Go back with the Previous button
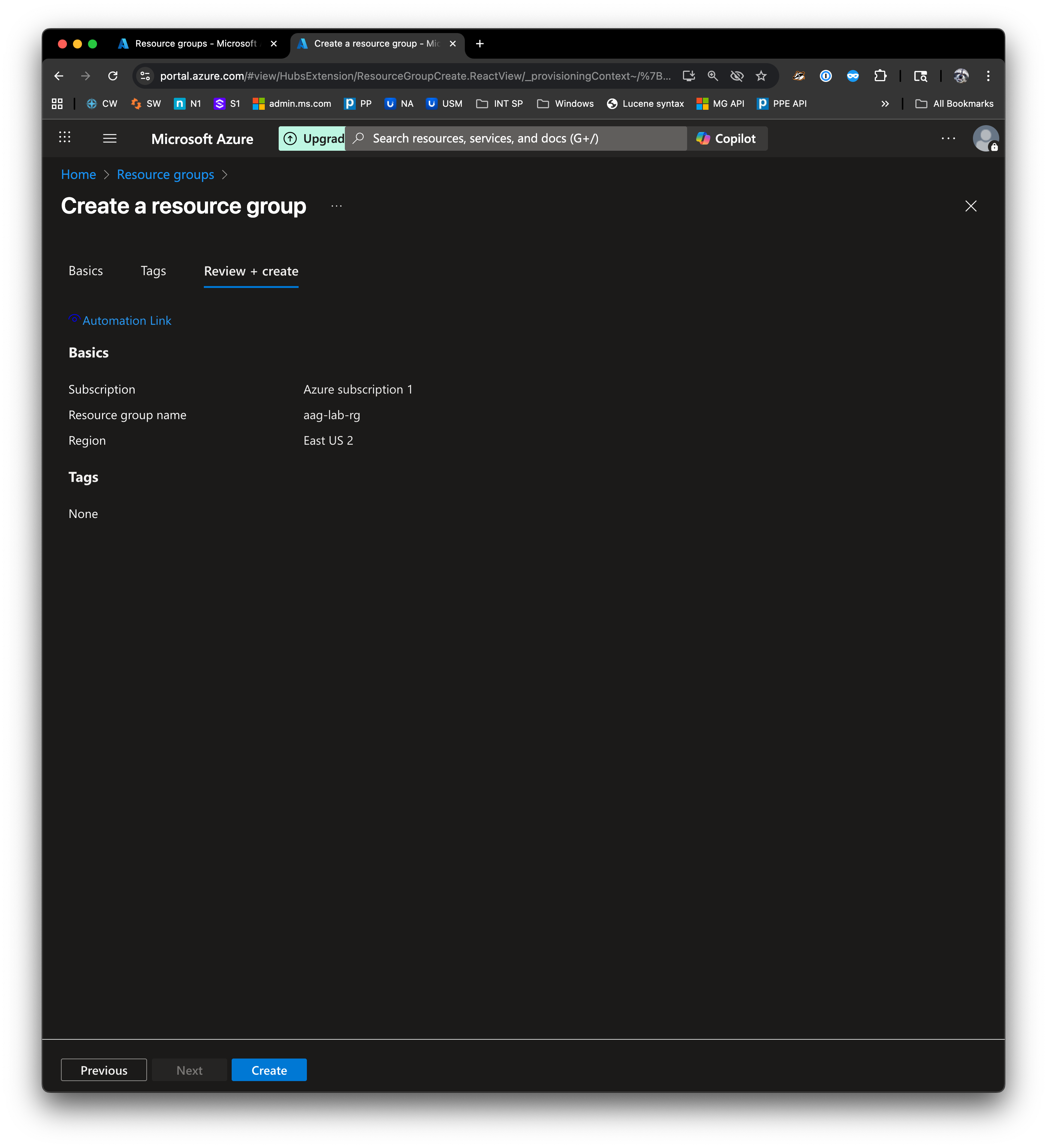The width and height of the screenshot is (1047, 1148). (x=104, y=1070)
